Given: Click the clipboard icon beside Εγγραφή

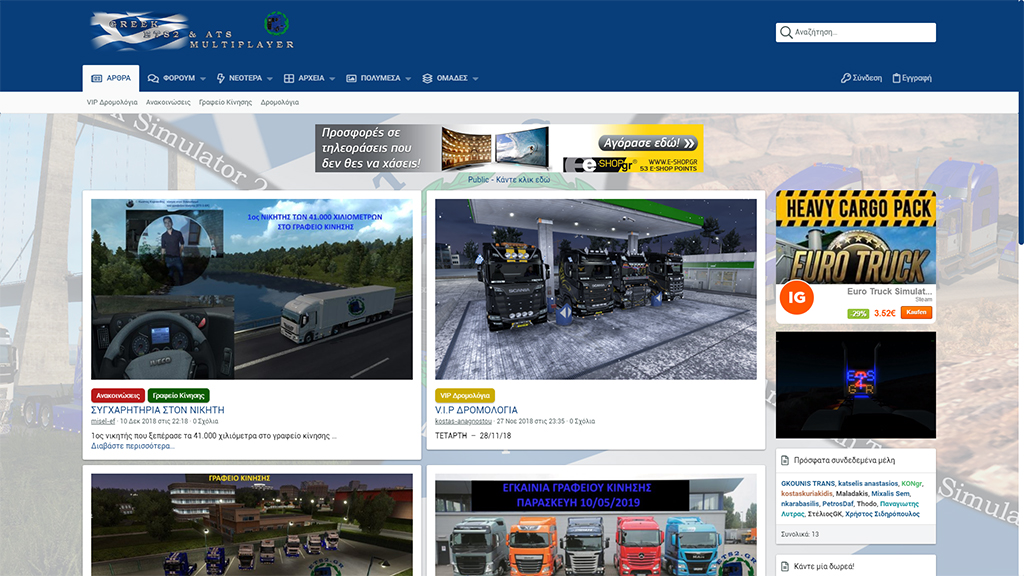Looking at the screenshot, I should coord(897,78).
